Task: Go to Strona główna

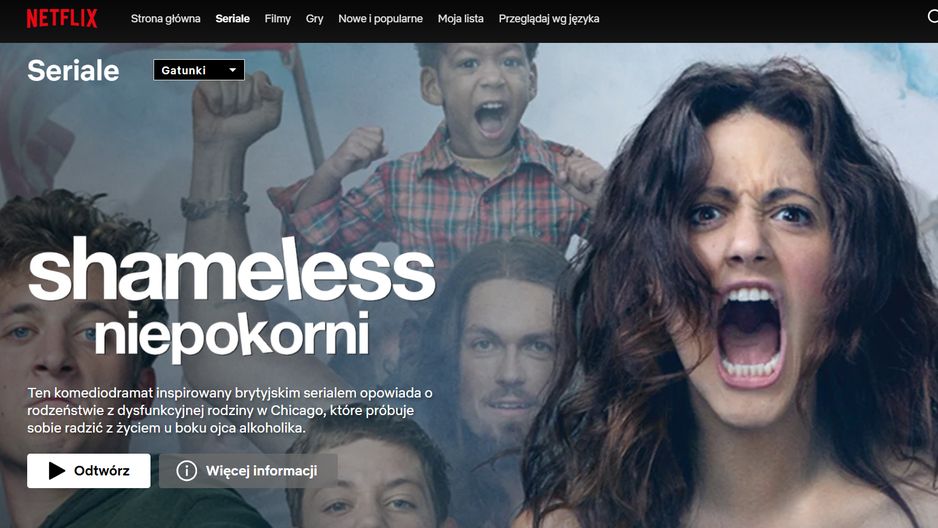Action: click(166, 19)
